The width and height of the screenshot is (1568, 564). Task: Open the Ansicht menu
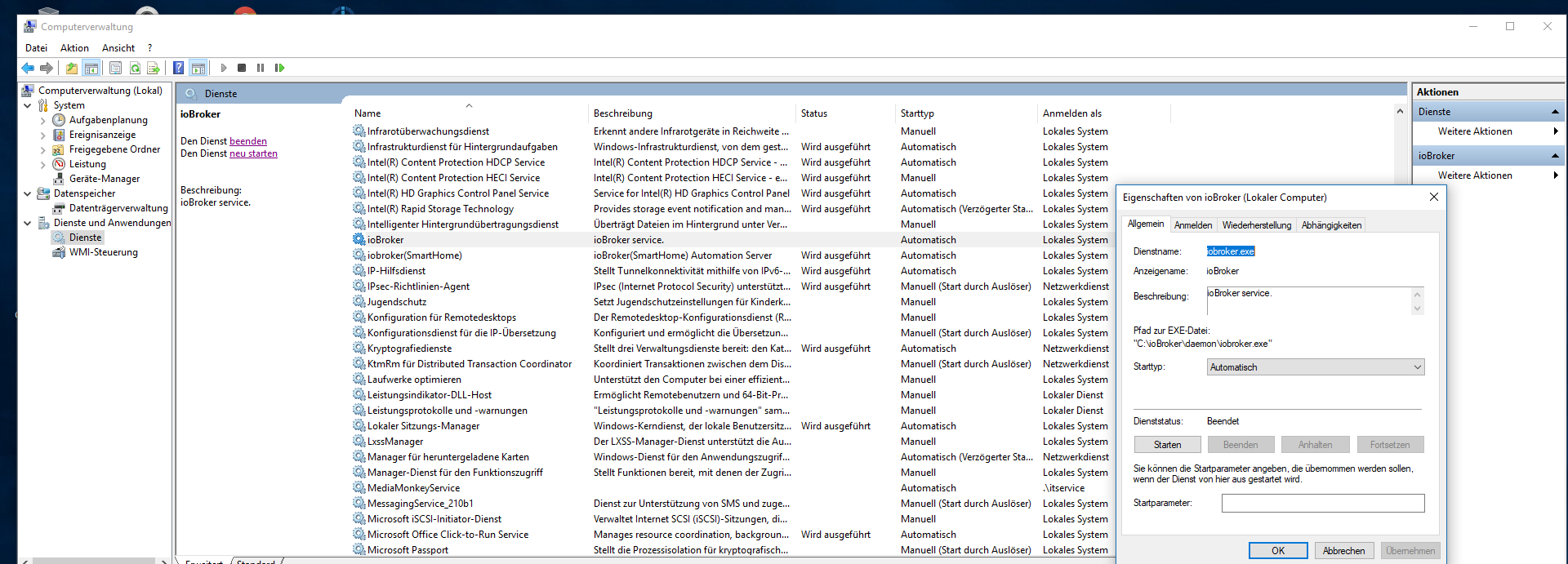click(118, 48)
